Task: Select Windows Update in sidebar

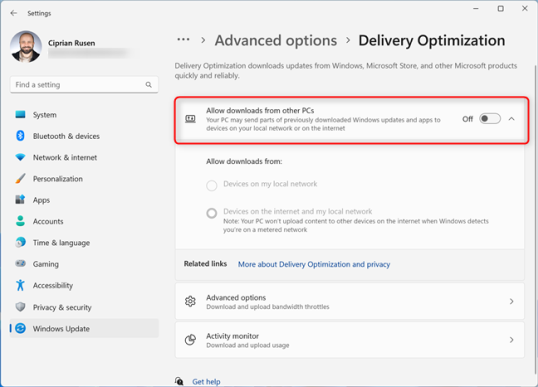Action: coord(84,328)
